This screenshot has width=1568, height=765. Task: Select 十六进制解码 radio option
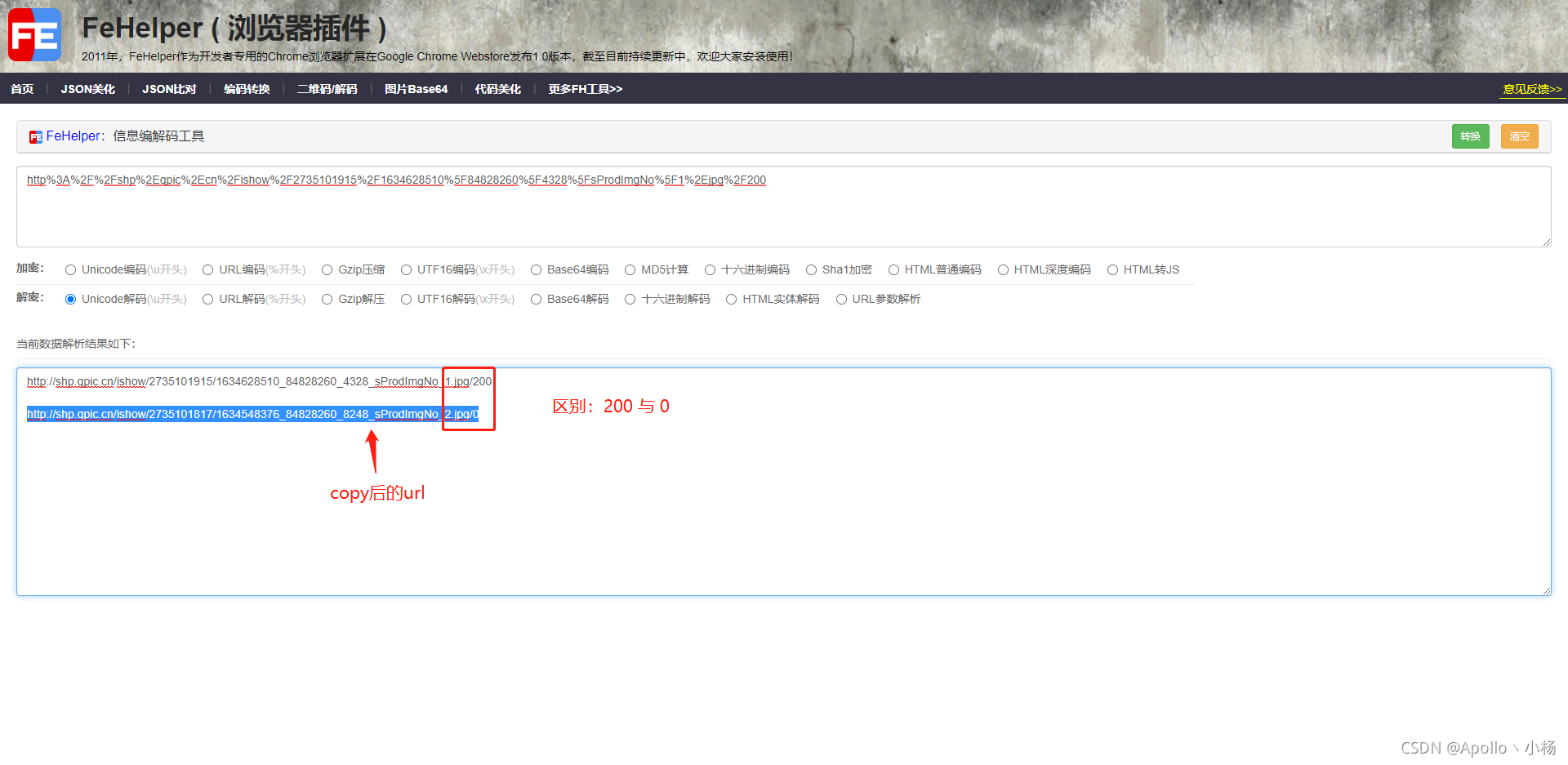tap(630, 300)
